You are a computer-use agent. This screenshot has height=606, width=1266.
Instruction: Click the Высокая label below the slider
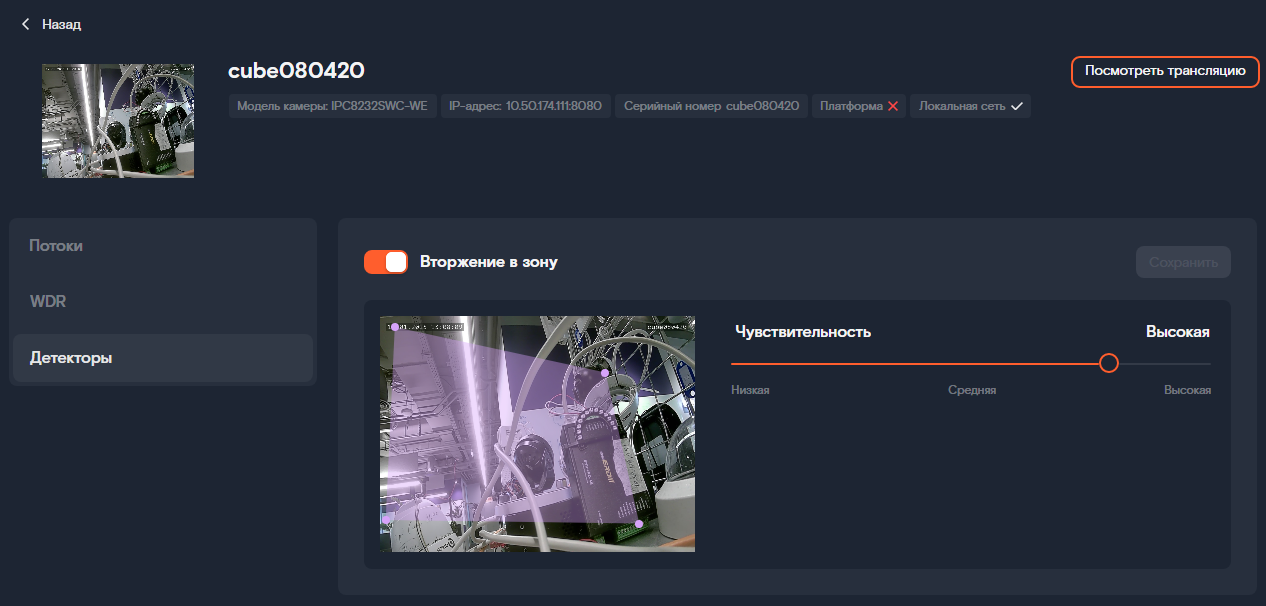click(1187, 390)
